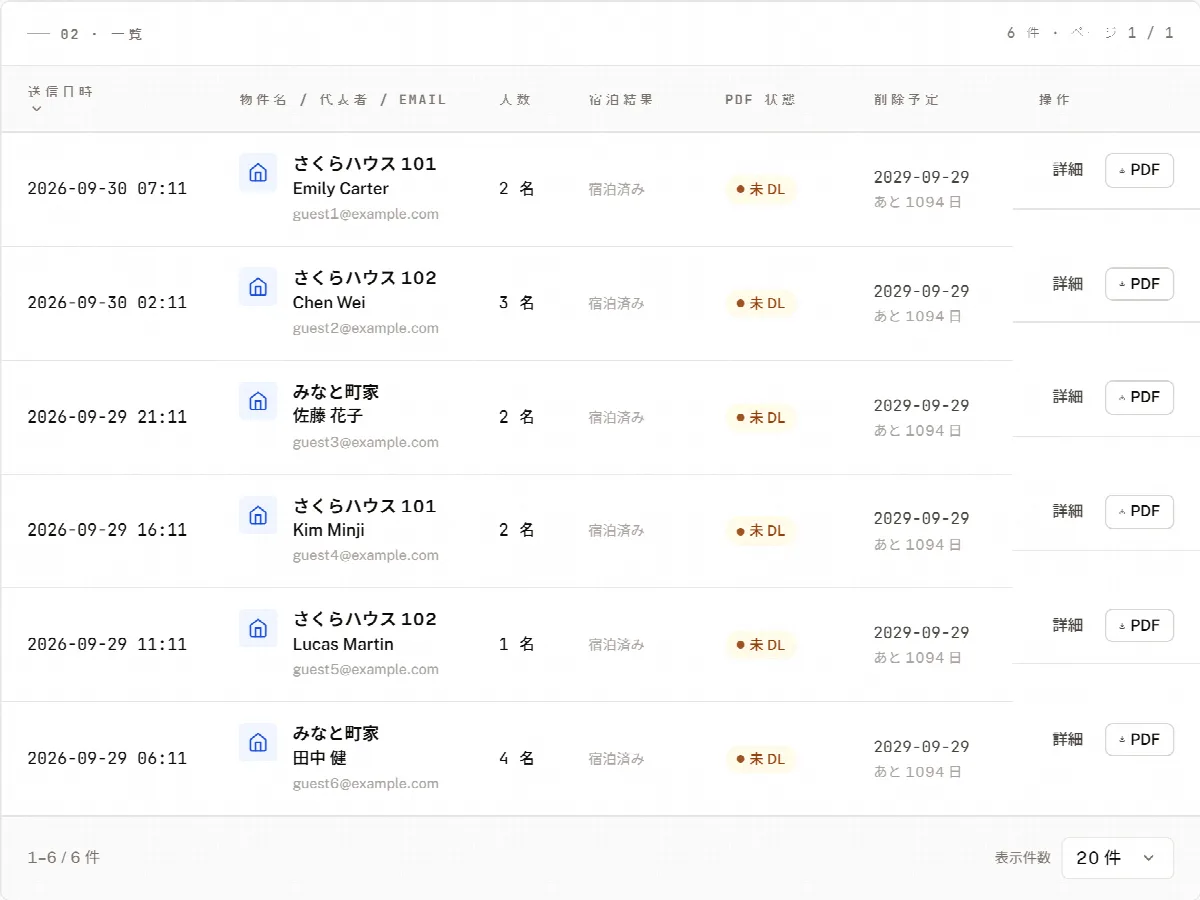Click the 1 名 guest count
This screenshot has width=1200, height=900.
point(517,644)
